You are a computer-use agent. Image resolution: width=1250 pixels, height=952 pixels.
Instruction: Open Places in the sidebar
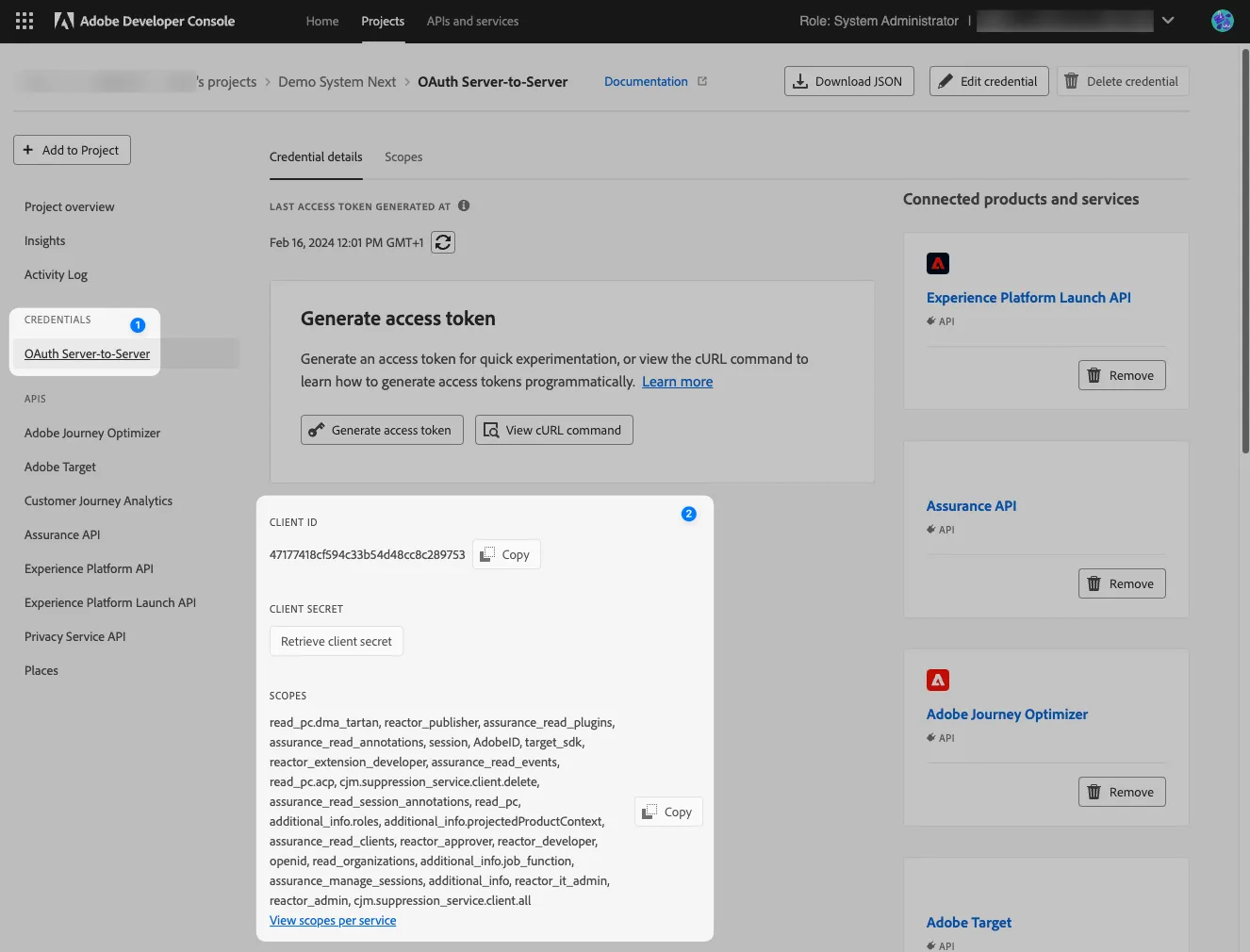tap(41, 671)
